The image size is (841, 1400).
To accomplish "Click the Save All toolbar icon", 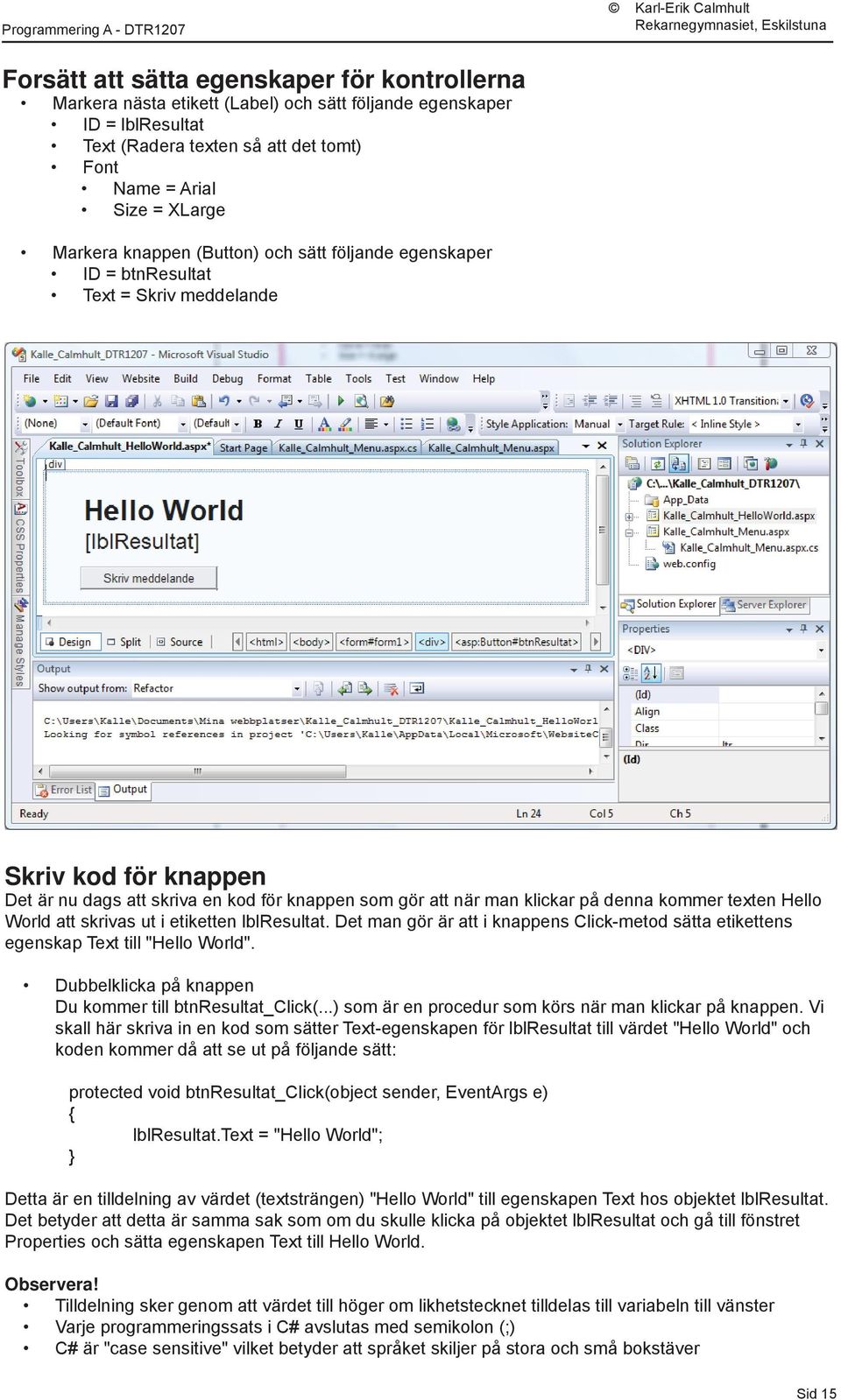I will point(131,401).
